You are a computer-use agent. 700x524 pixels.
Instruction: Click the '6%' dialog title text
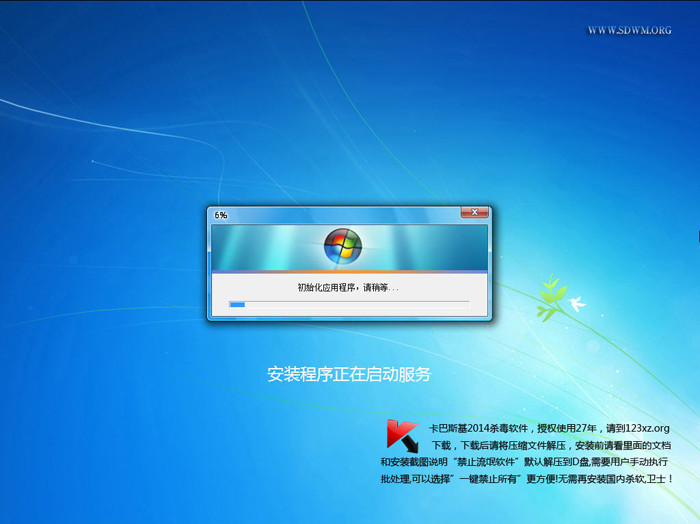click(221, 215)
